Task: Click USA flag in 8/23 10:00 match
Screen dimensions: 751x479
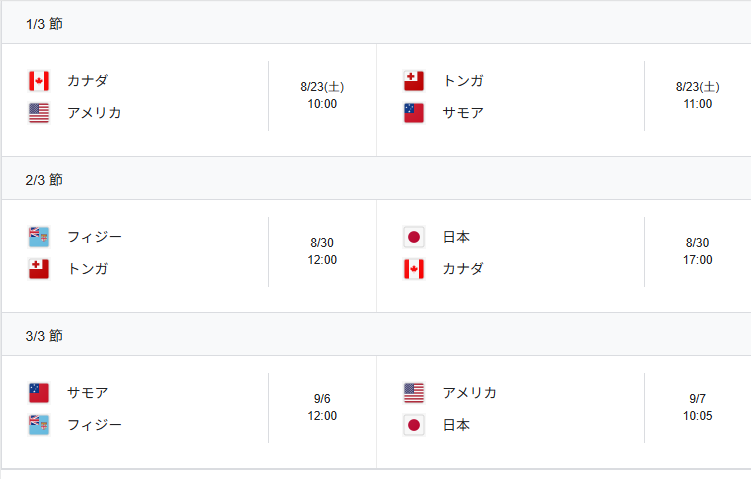Action: [39, 113]
